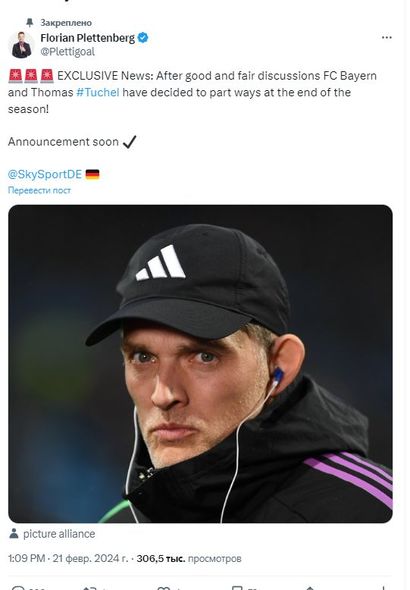This screenshot has height=590, width=410.
Task: Click 'Перевести пост' to translate post
Action: 39,190
